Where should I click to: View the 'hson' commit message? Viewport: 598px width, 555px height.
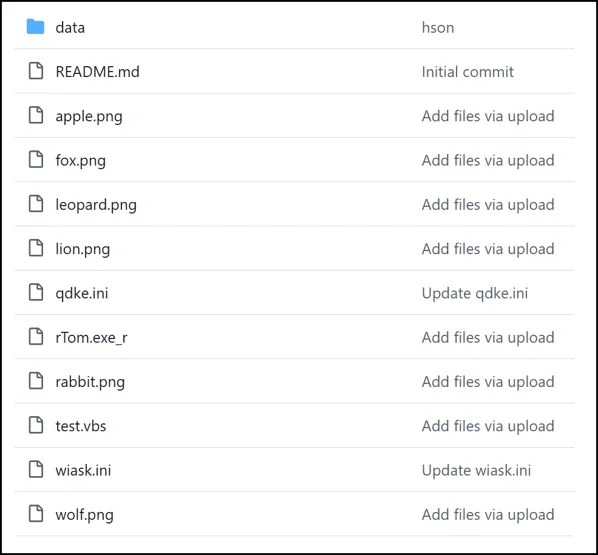click(x=438, y=27)
